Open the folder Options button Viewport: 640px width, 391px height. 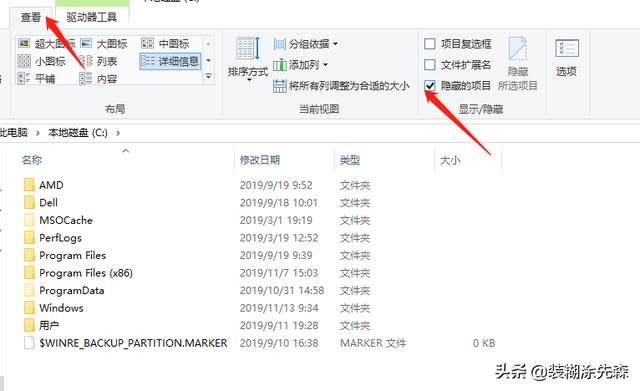[x=567, y=58]
